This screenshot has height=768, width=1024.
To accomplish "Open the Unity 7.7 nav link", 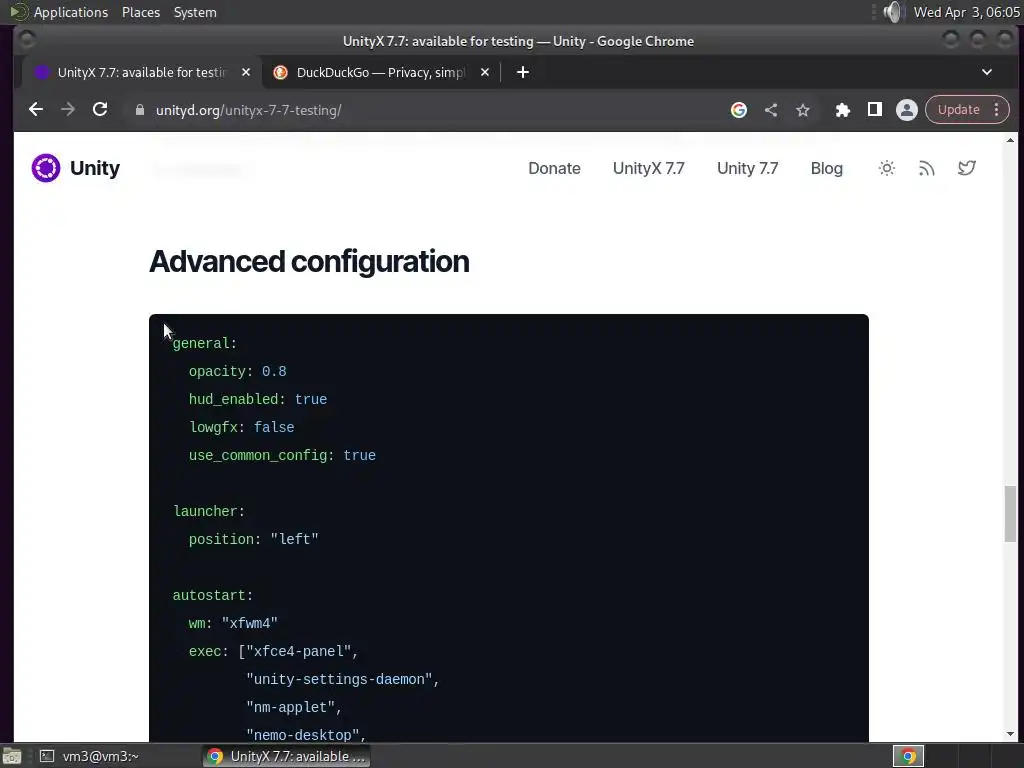I will (747, 168).
